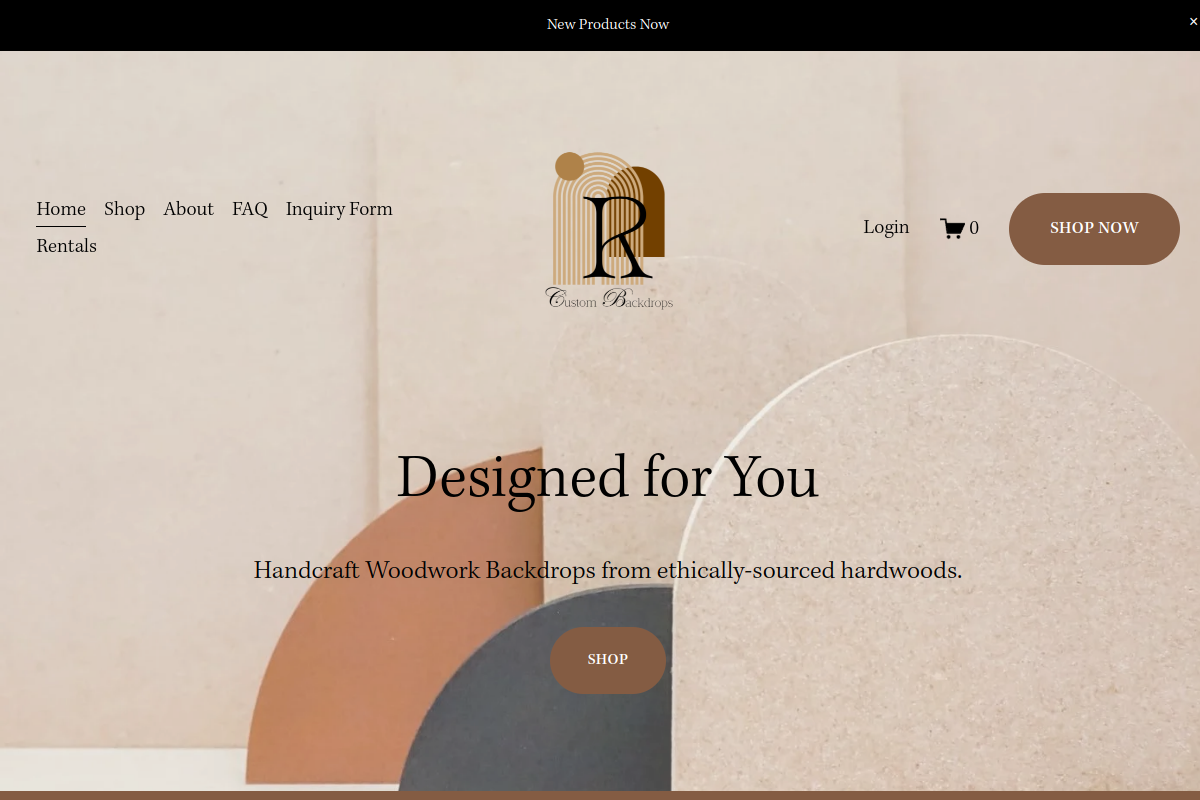Viewport: 1200px width, 800px height.
Task: Click the Designed for You headline
Action: coord(608,477)
